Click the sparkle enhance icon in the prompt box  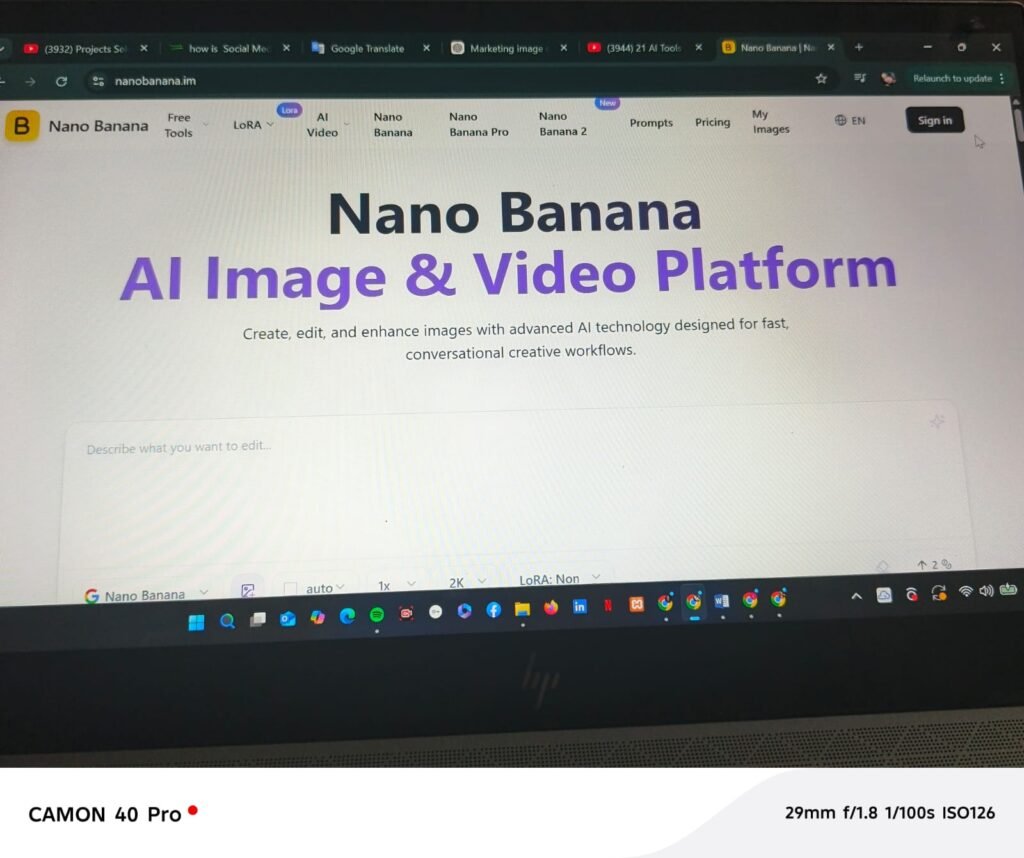(937, 422)
